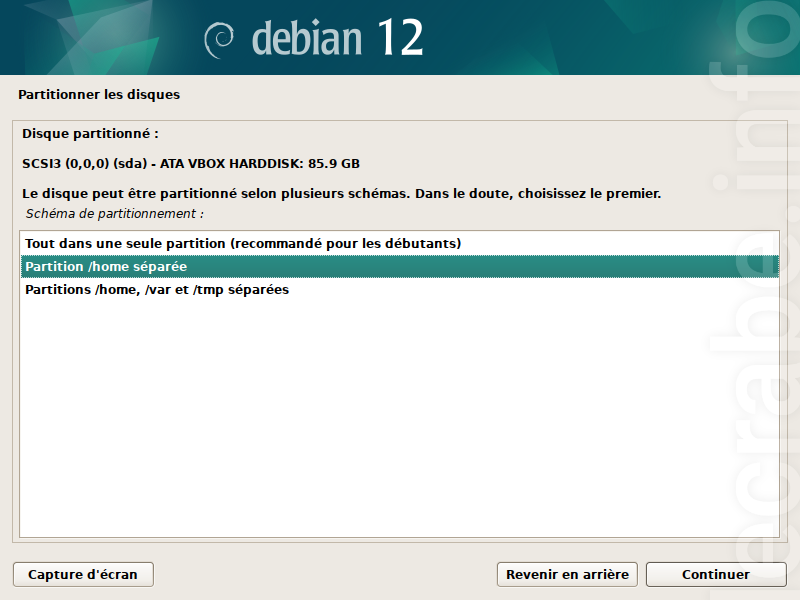Choose 'Partition /home séparée' scheme

click(399, 266)
